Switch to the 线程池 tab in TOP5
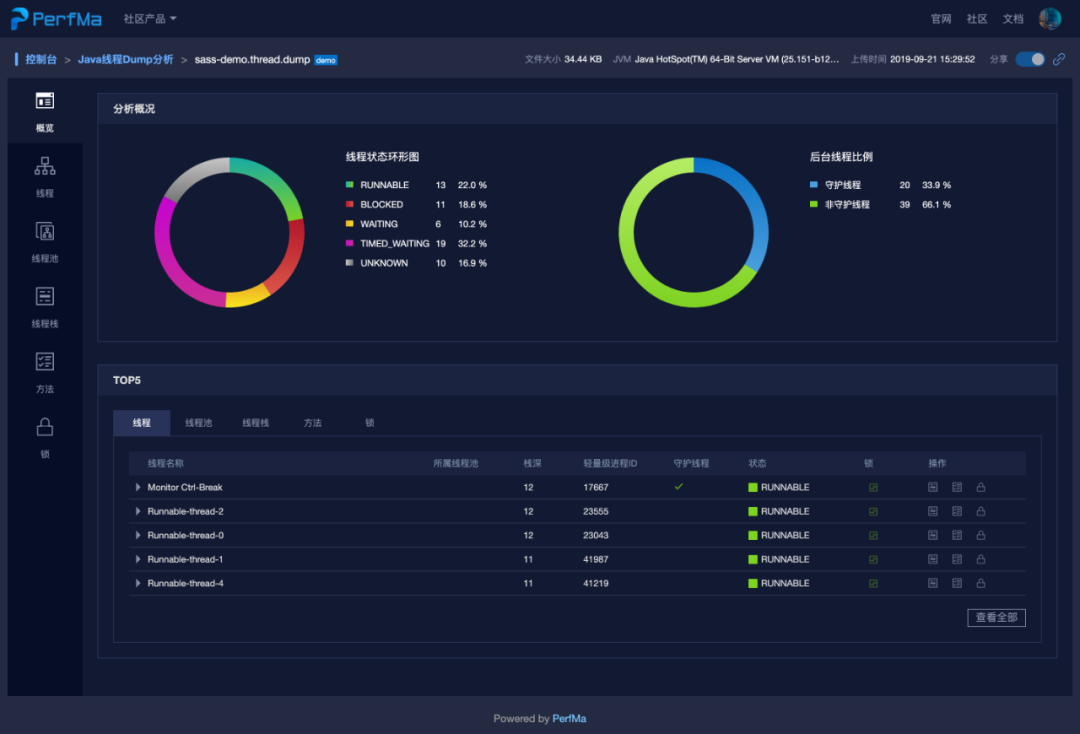The height and width of the screenshot is (734, 1080). (198, 423)
